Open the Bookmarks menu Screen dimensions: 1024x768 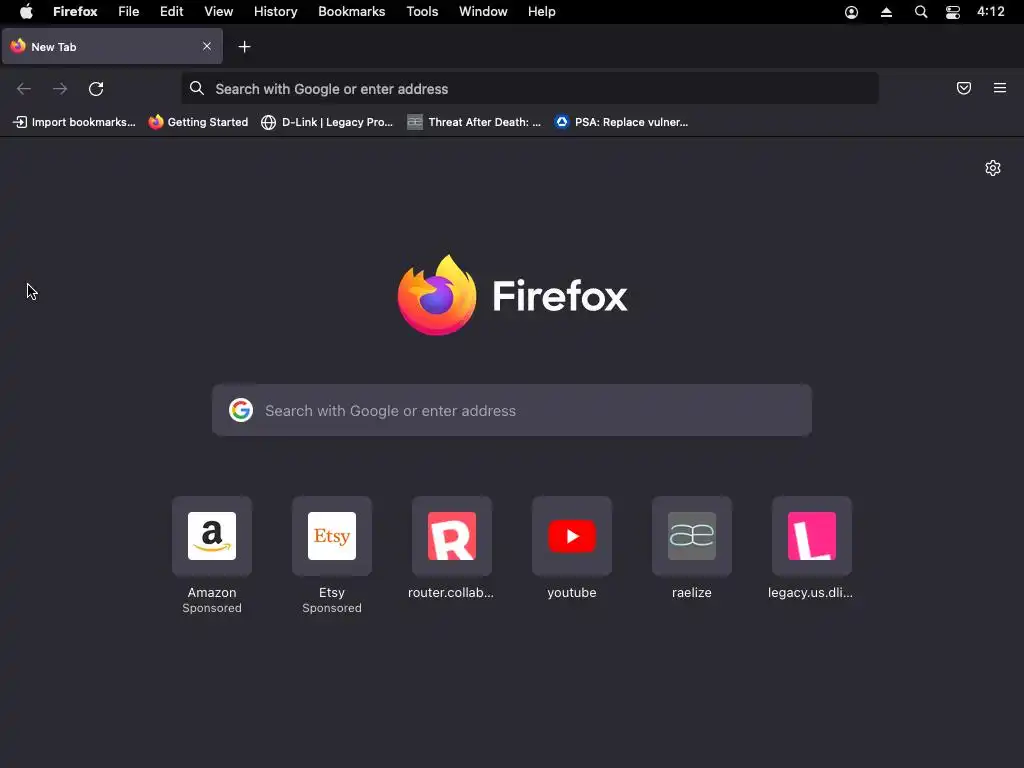point(351,12)
